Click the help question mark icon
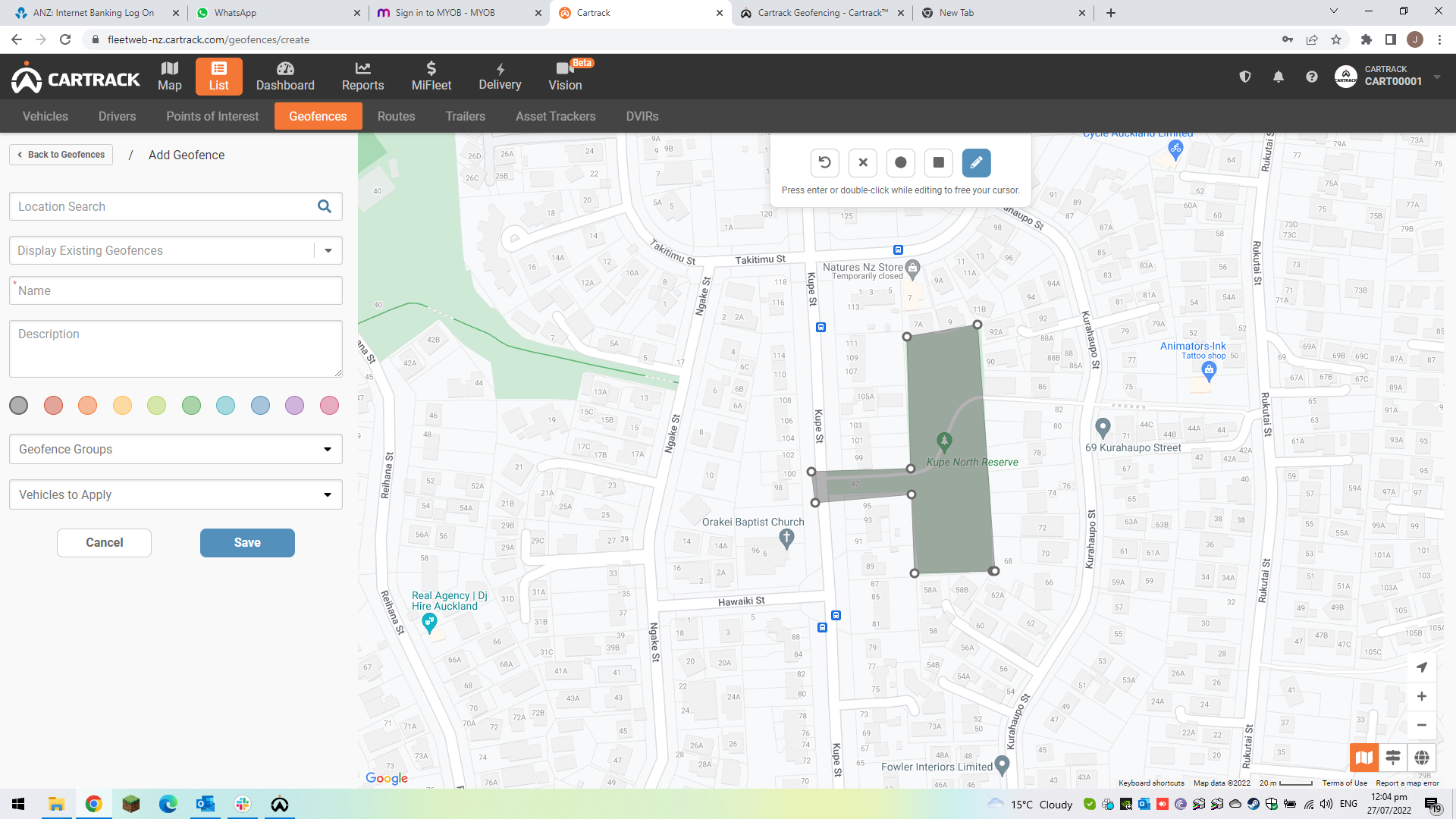The image size is (1456, 819). pos(1311,77)
